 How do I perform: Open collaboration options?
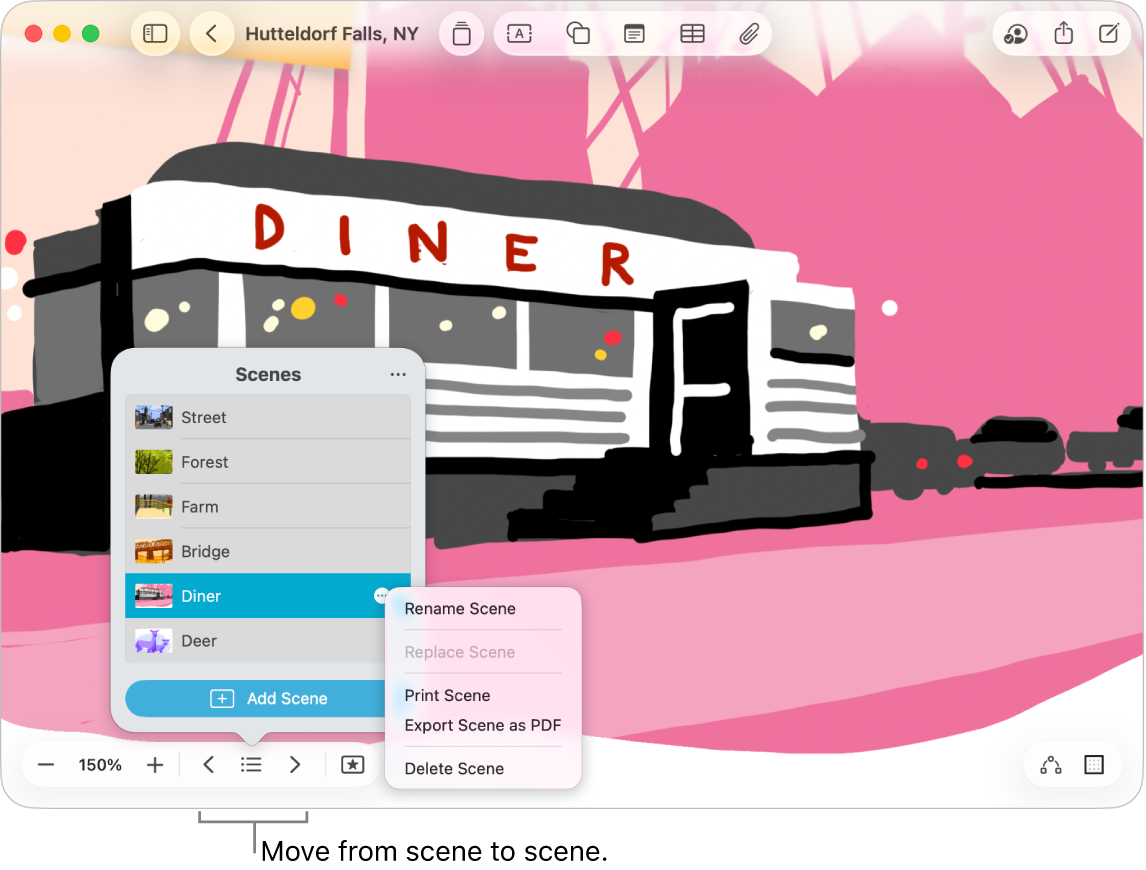pos(1015,33)
